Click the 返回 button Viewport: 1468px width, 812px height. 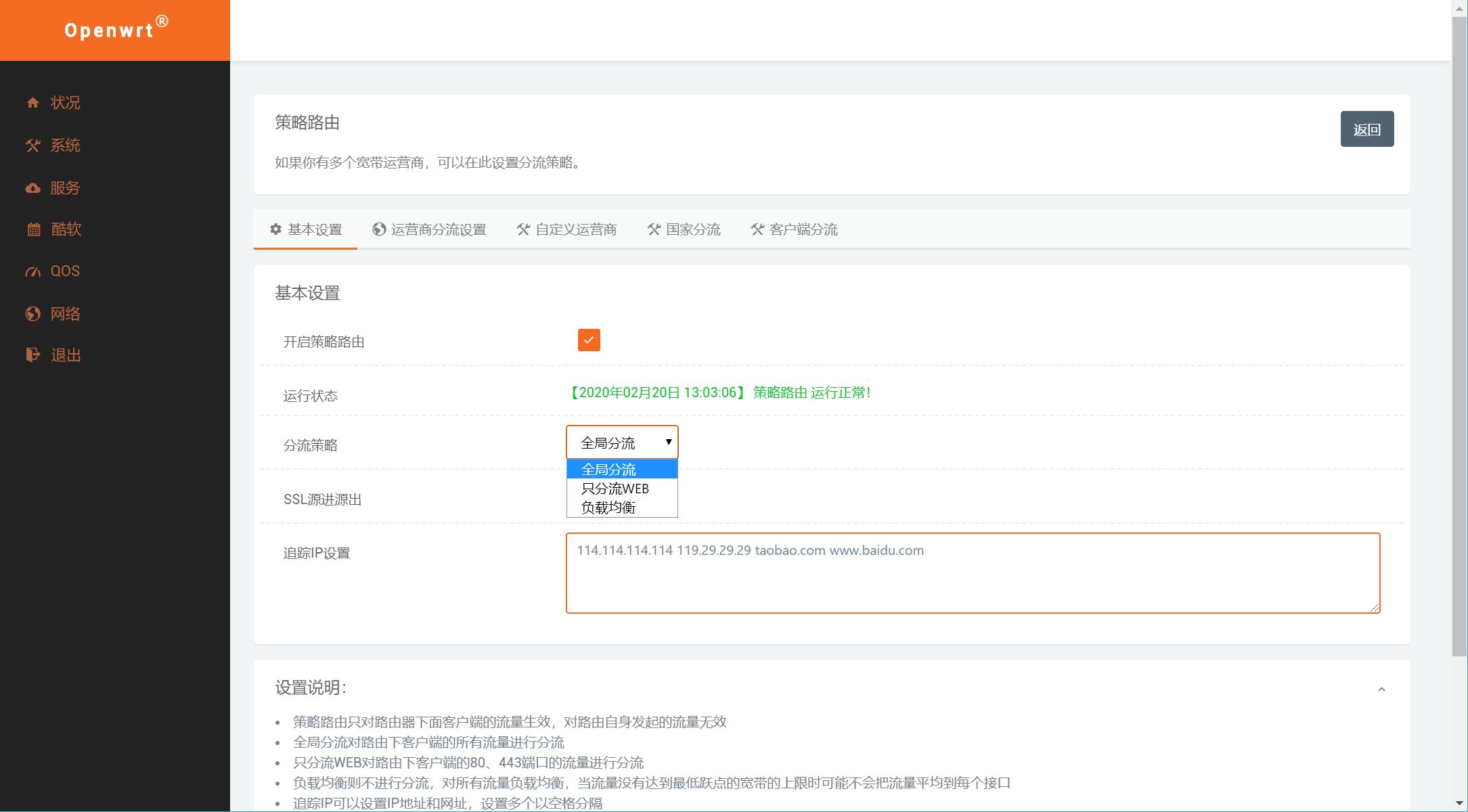click(x=1367, y=129)
